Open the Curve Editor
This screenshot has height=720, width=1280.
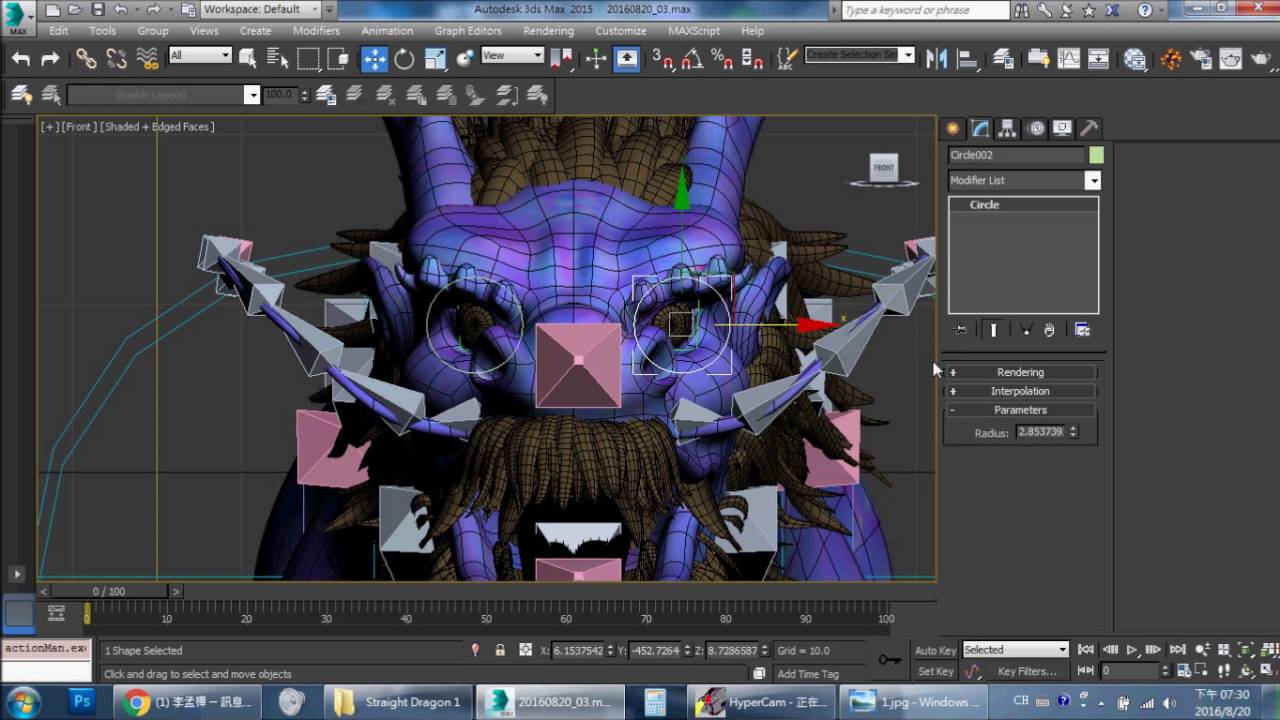(x=1069, y=59)
